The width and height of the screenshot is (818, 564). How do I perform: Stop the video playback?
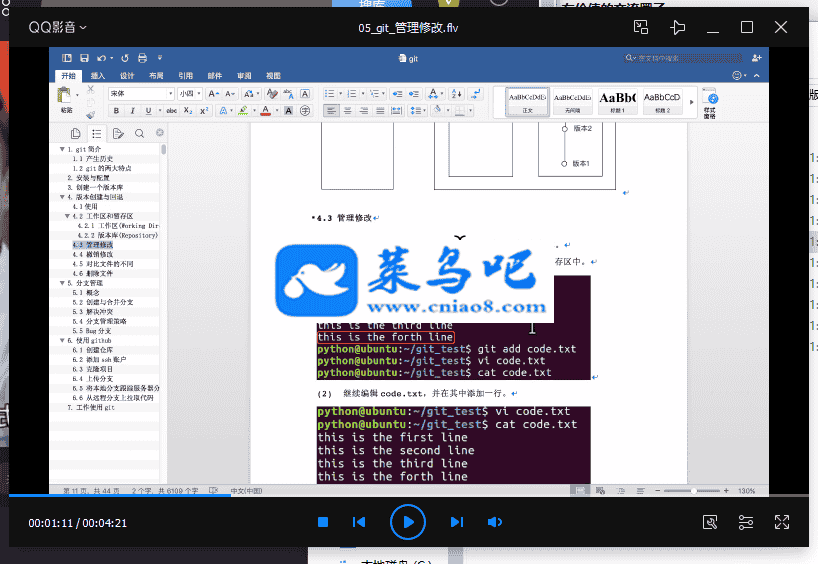(x=323, y=522)
